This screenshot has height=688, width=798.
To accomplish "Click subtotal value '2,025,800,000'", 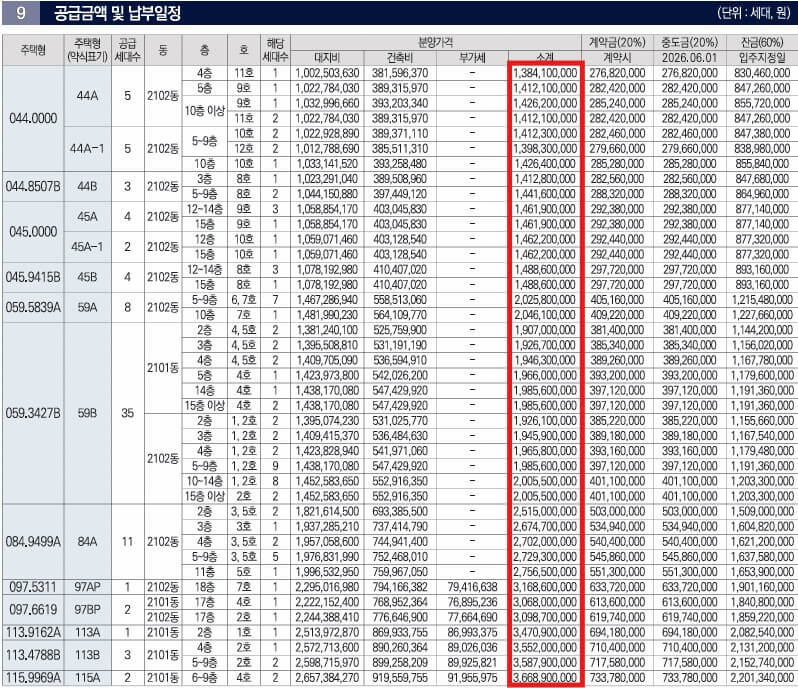I will pyautogui.click(x=545, y=300).
